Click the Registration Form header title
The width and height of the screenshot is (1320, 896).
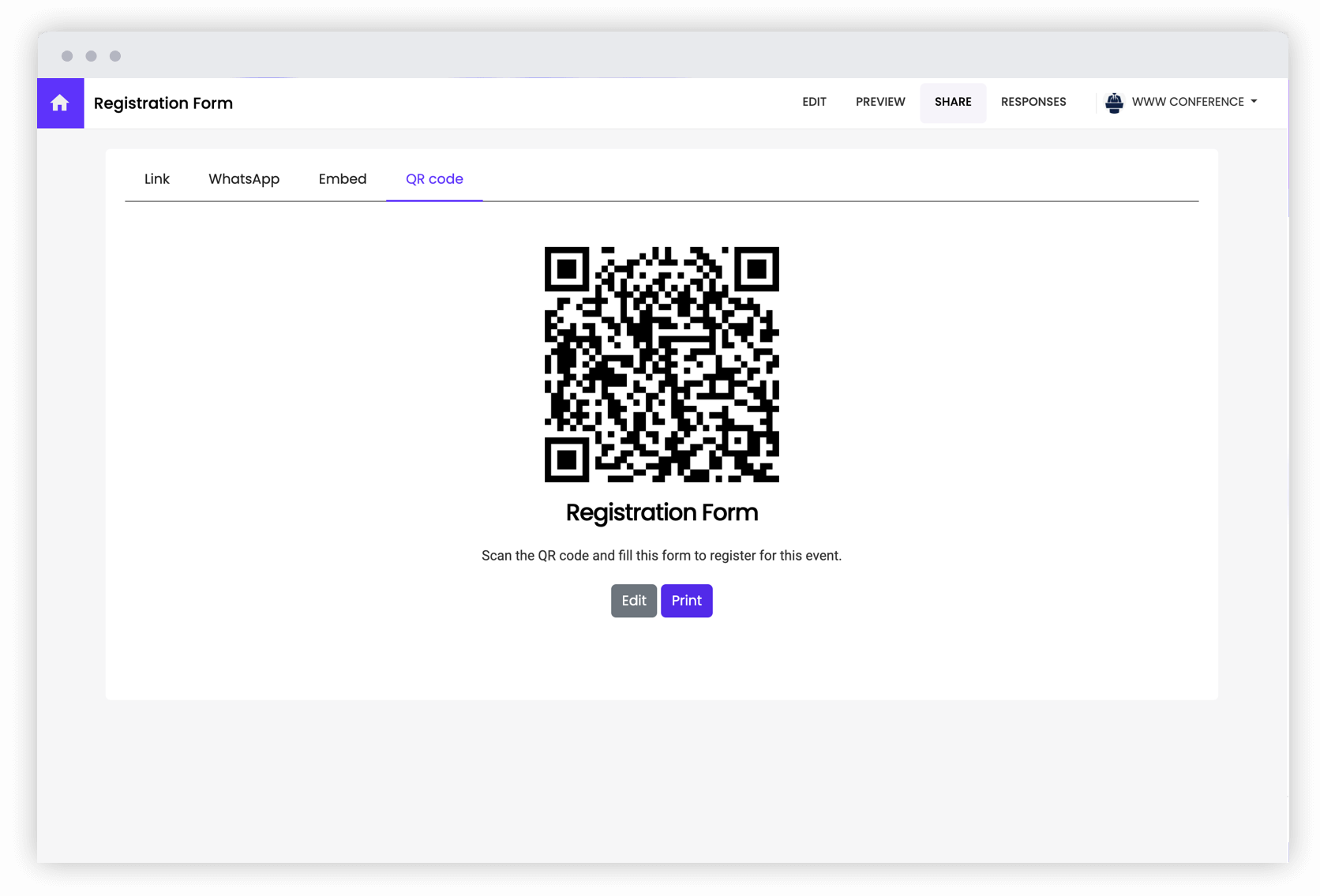click(163, 103)
